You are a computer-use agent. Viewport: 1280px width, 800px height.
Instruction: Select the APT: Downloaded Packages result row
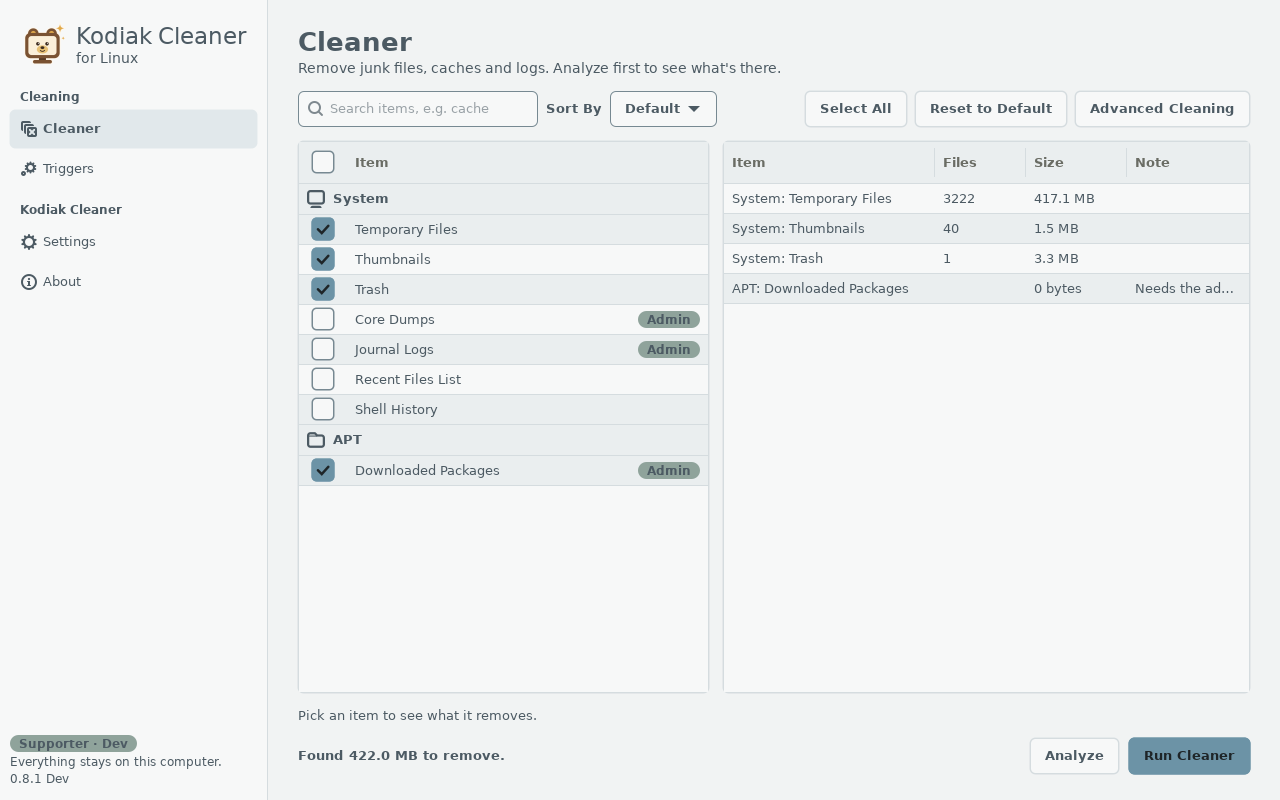(986, 289)
